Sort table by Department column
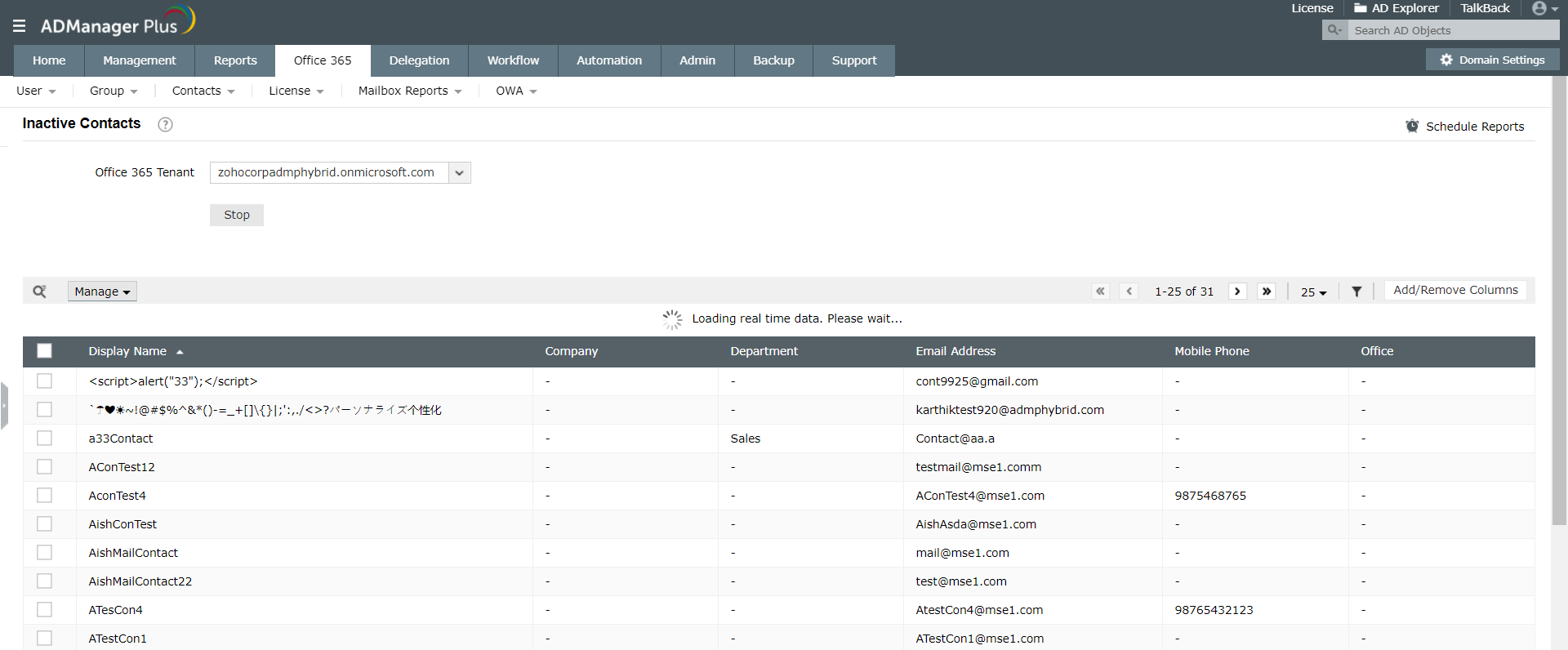 (x=764, y=351)
